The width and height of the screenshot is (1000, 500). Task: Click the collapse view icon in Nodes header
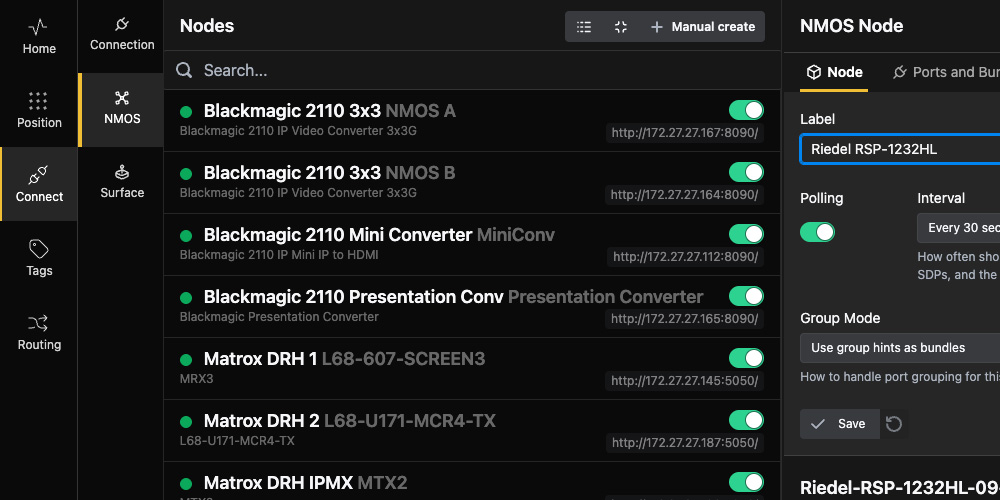pyautogui.click(x=621, y=27)
